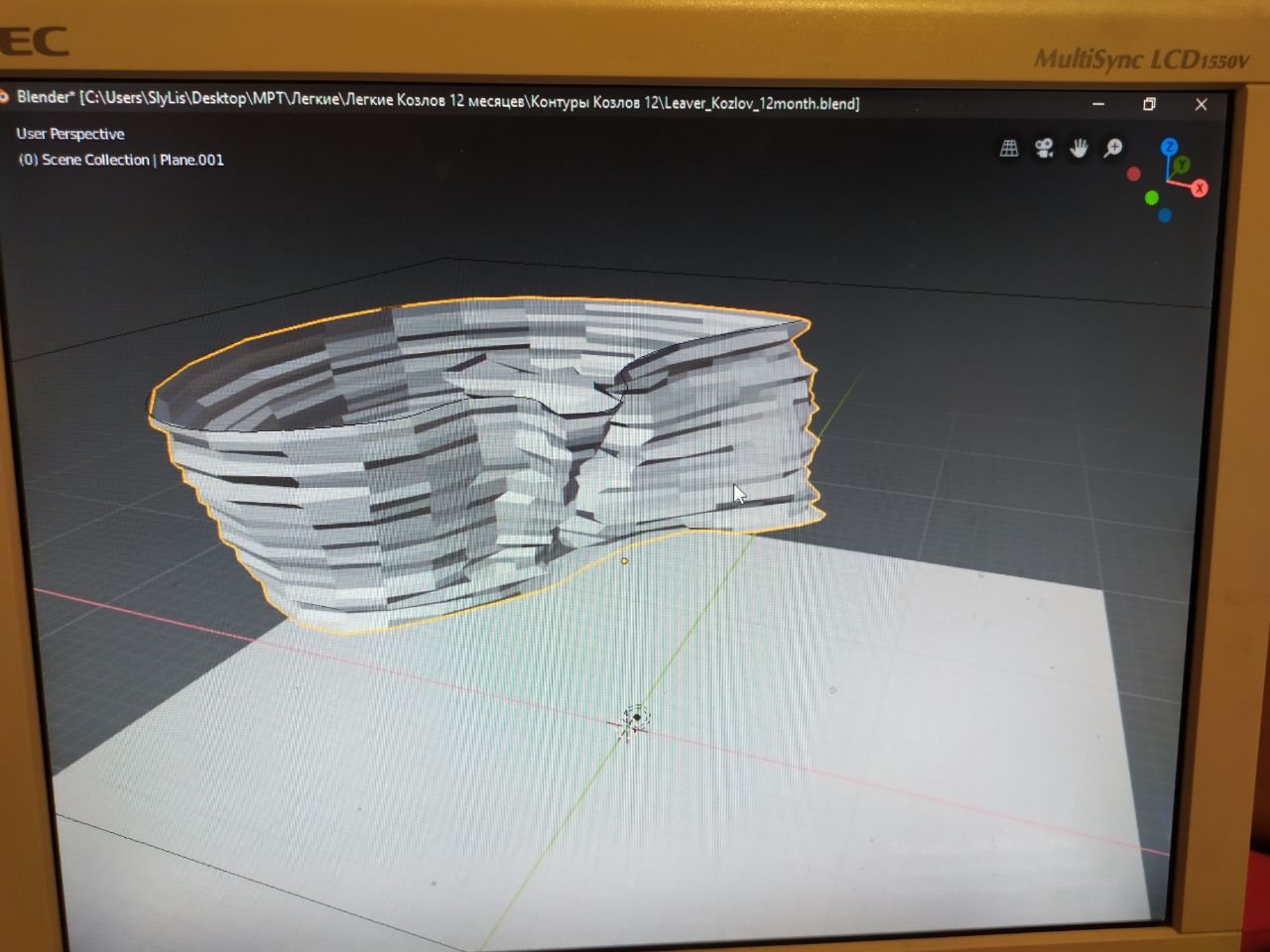Minimize the Blender window
The width and height of the screenshot is (1270, 952).
(x=1098, y=103)
